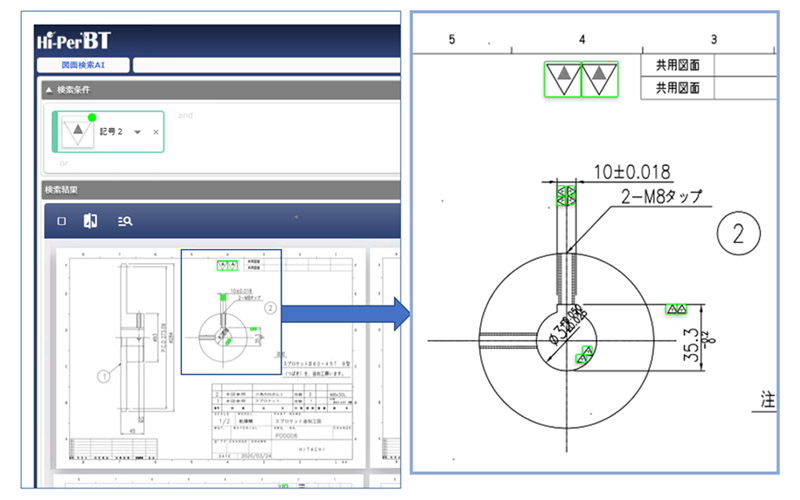
Task: Click the green status dot on symbol
Action: click(x=92, y=118)
